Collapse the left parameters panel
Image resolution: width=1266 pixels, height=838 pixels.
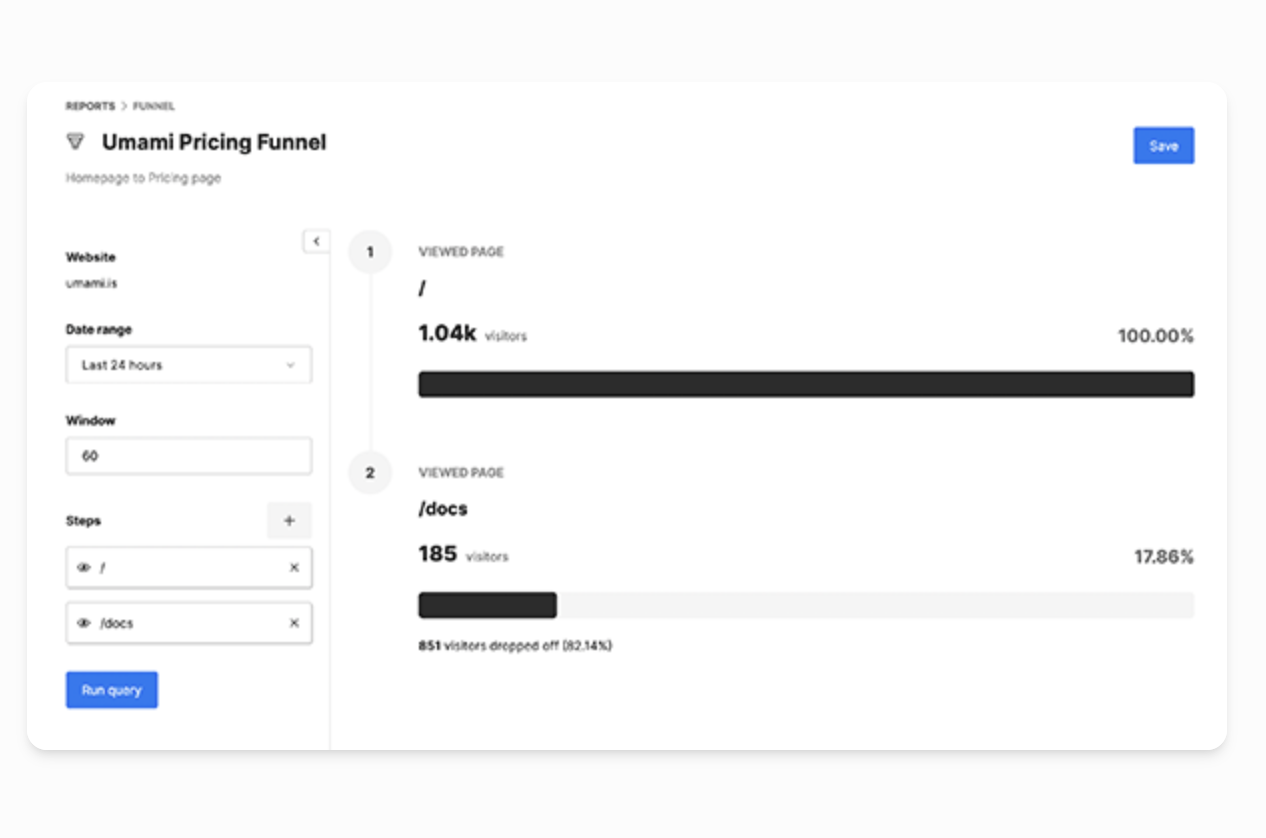pos(316,241)
